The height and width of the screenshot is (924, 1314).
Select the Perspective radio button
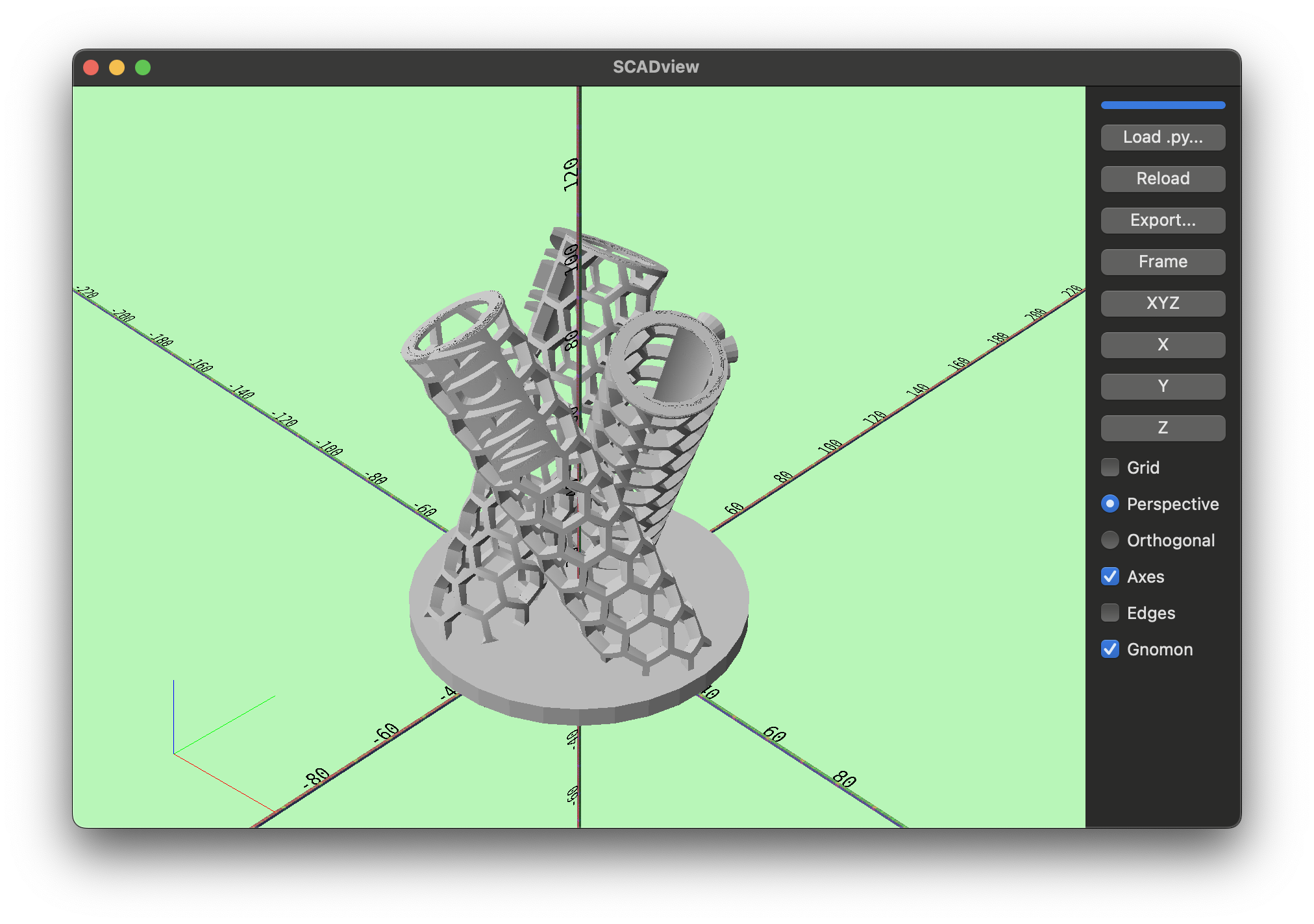[1110, 504]
